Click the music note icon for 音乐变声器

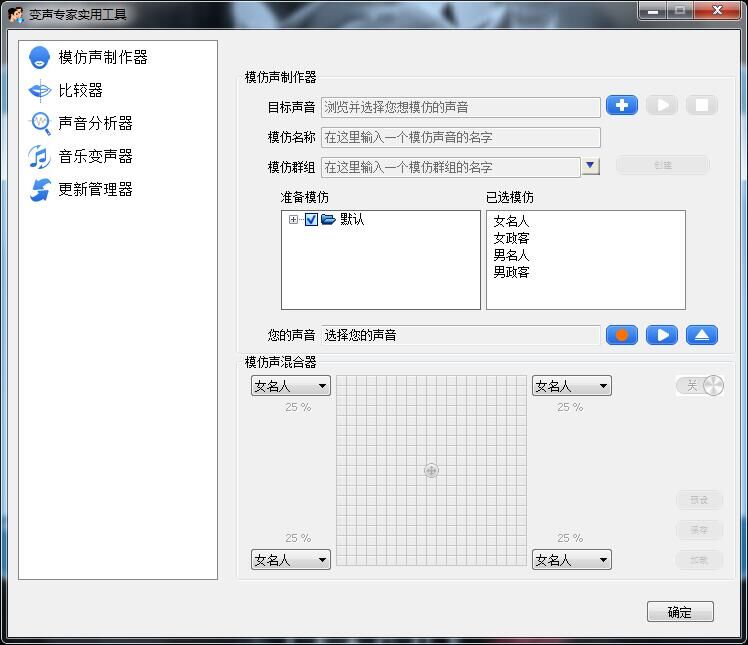click(40, 156)
